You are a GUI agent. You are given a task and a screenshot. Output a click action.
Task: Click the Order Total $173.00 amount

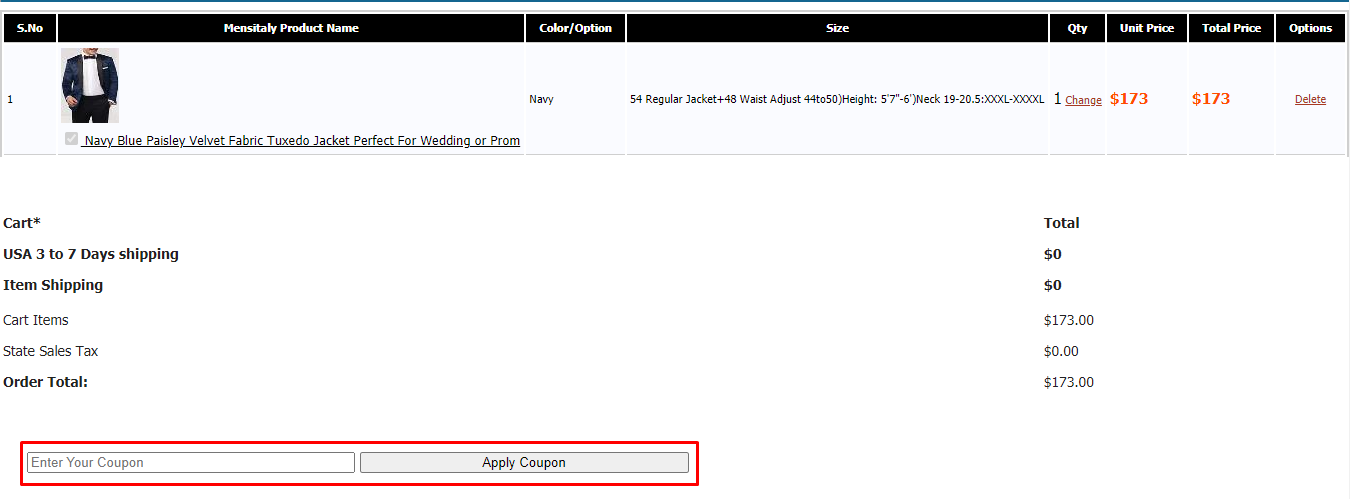point(1069,382)
